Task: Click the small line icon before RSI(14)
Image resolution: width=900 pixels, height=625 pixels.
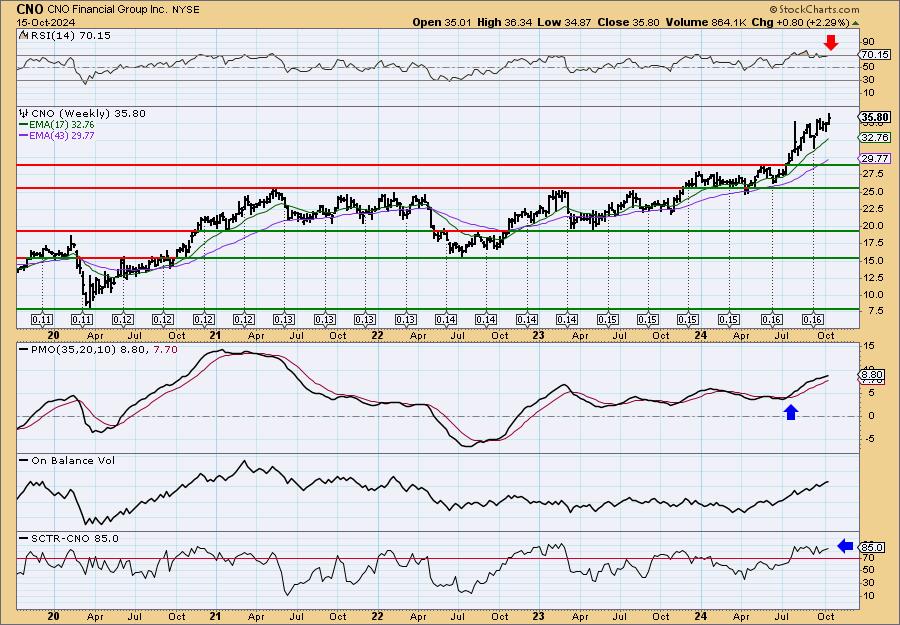Action: click(23, 35)
